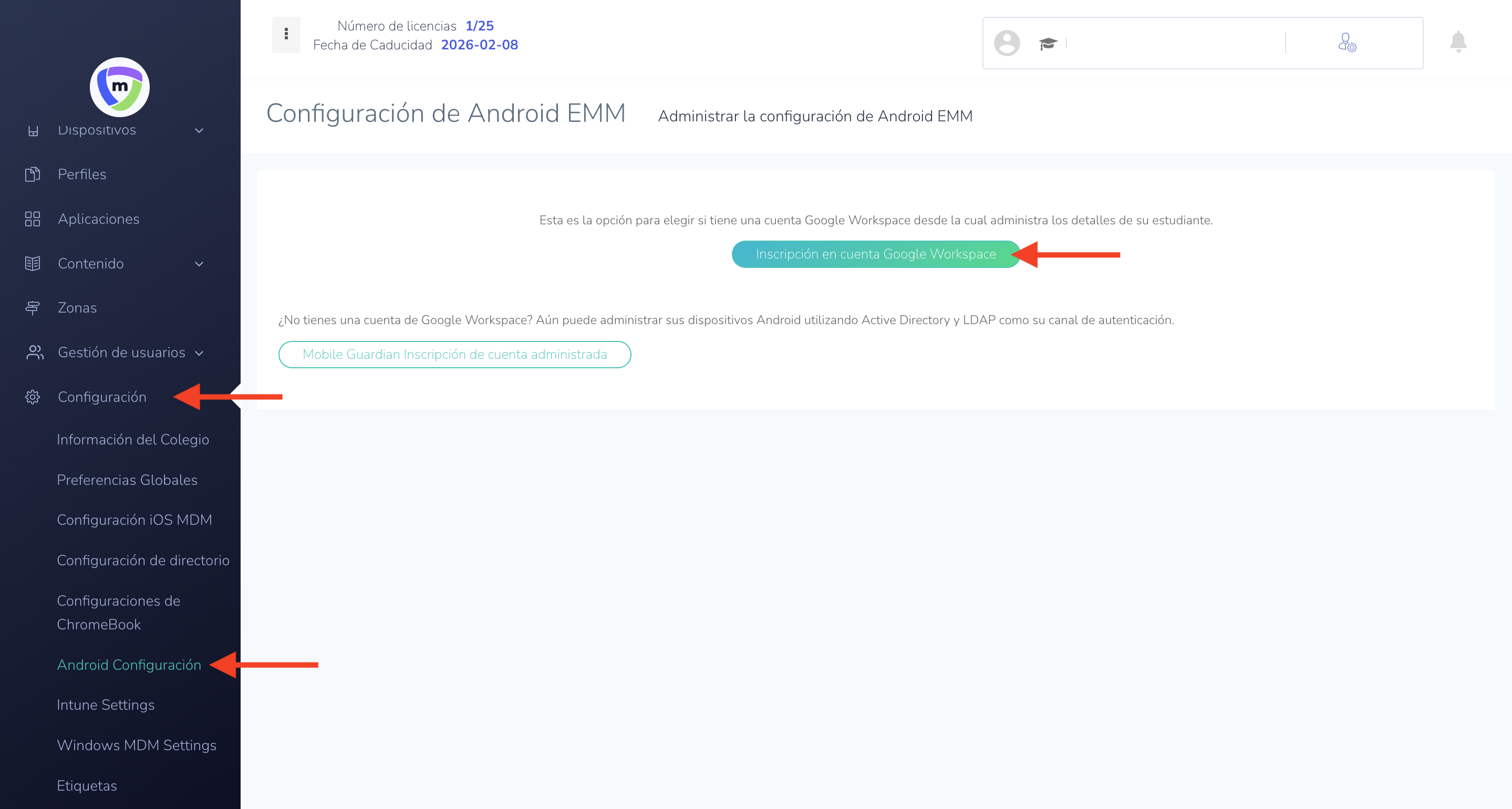This screenshot has height=809, width=1512.
Task: Click Mobile Guardian Inscripción de cuenta administrada
Action: [454, 354]
